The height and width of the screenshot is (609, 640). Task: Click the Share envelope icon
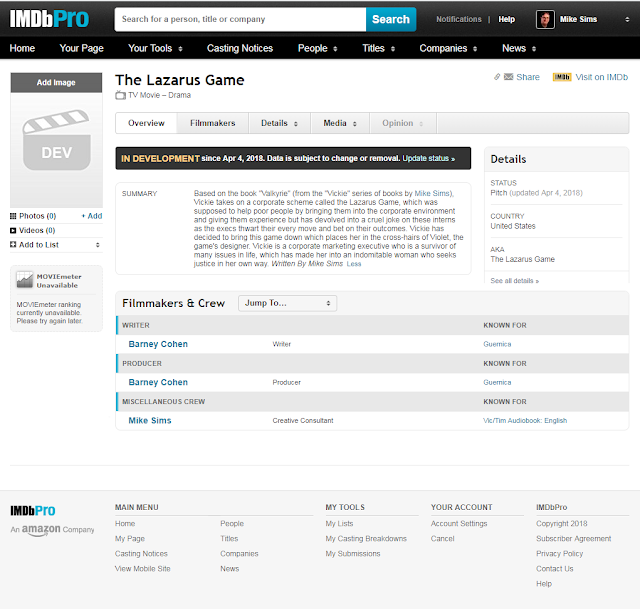click(508, 77)
